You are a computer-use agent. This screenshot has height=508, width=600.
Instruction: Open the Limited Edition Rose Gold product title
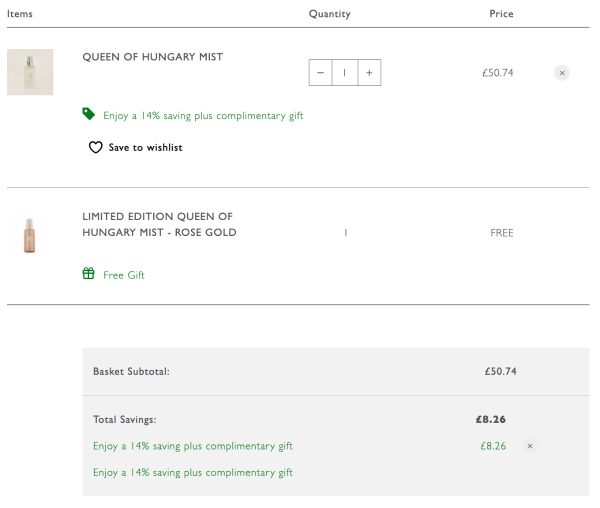pos(159,225)
